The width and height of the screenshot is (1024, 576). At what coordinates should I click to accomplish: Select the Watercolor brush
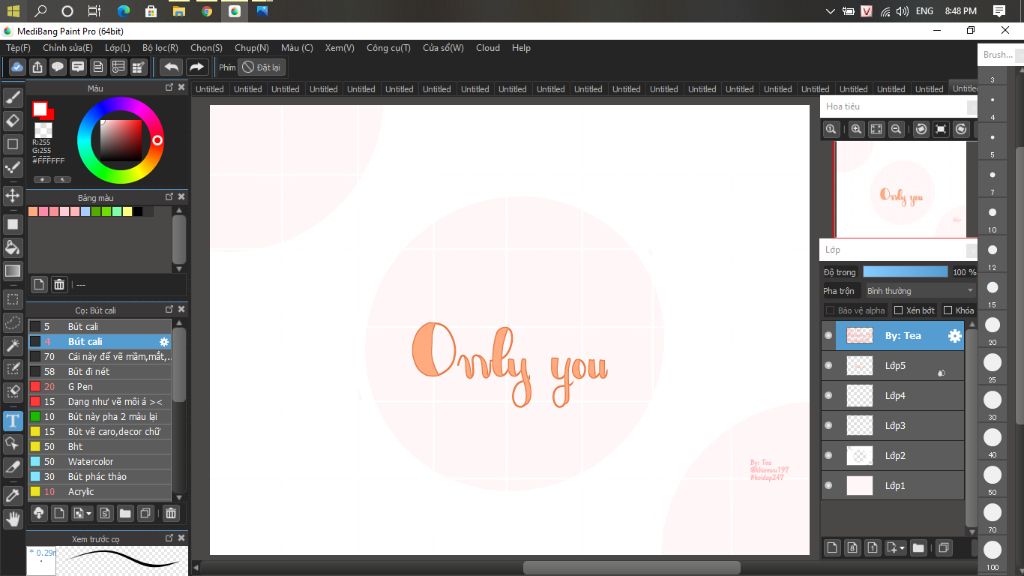click(x=99, y=462)
